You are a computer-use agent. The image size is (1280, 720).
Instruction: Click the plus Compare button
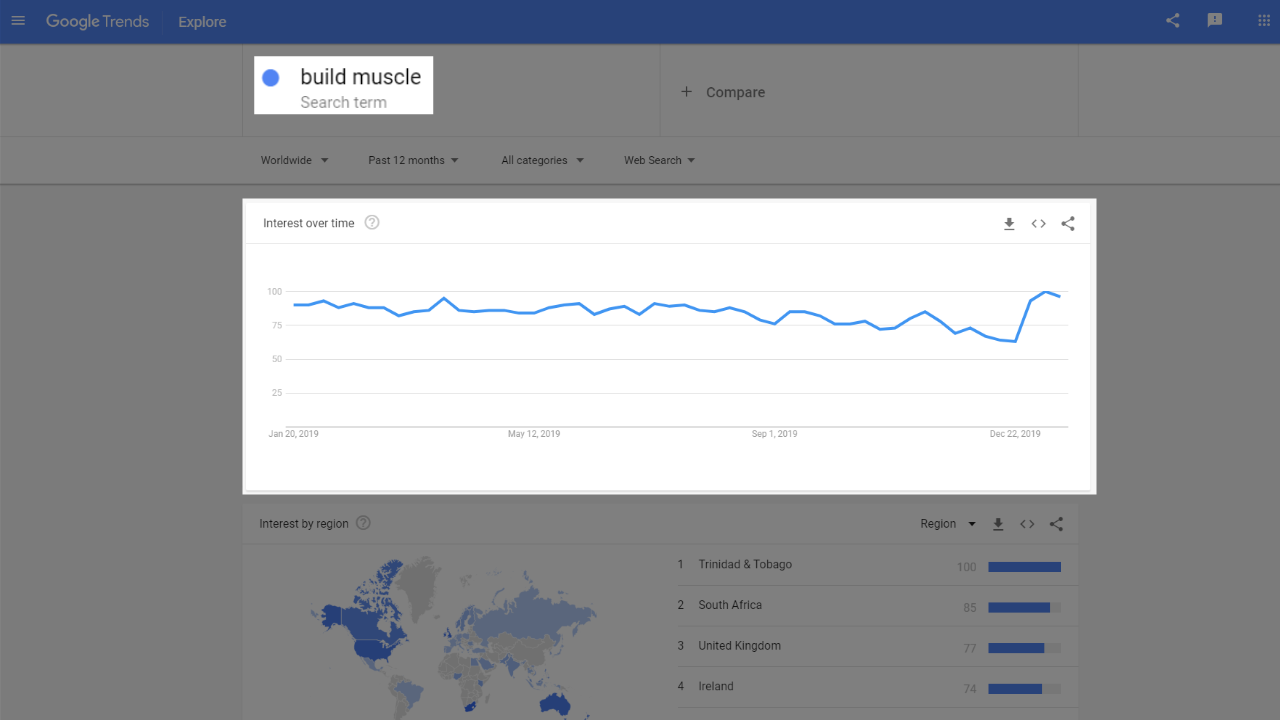click(x=723, y=92)
